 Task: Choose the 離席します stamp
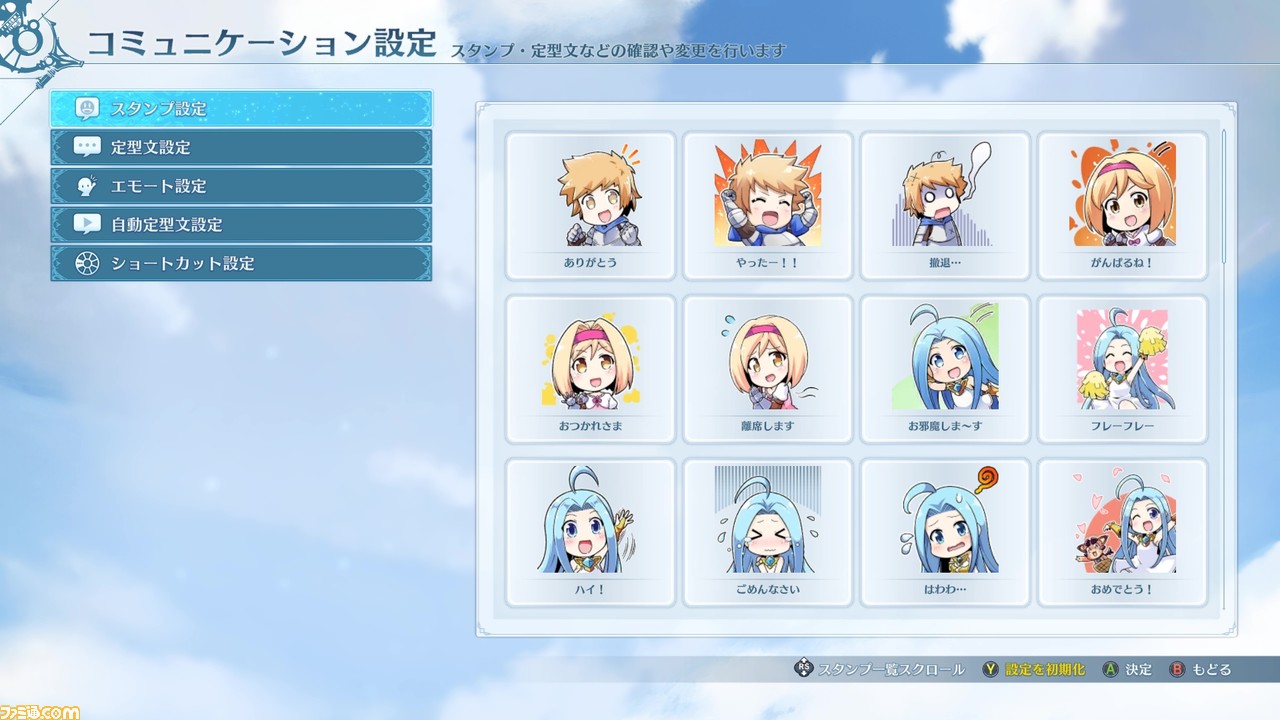tap(768, 369)
